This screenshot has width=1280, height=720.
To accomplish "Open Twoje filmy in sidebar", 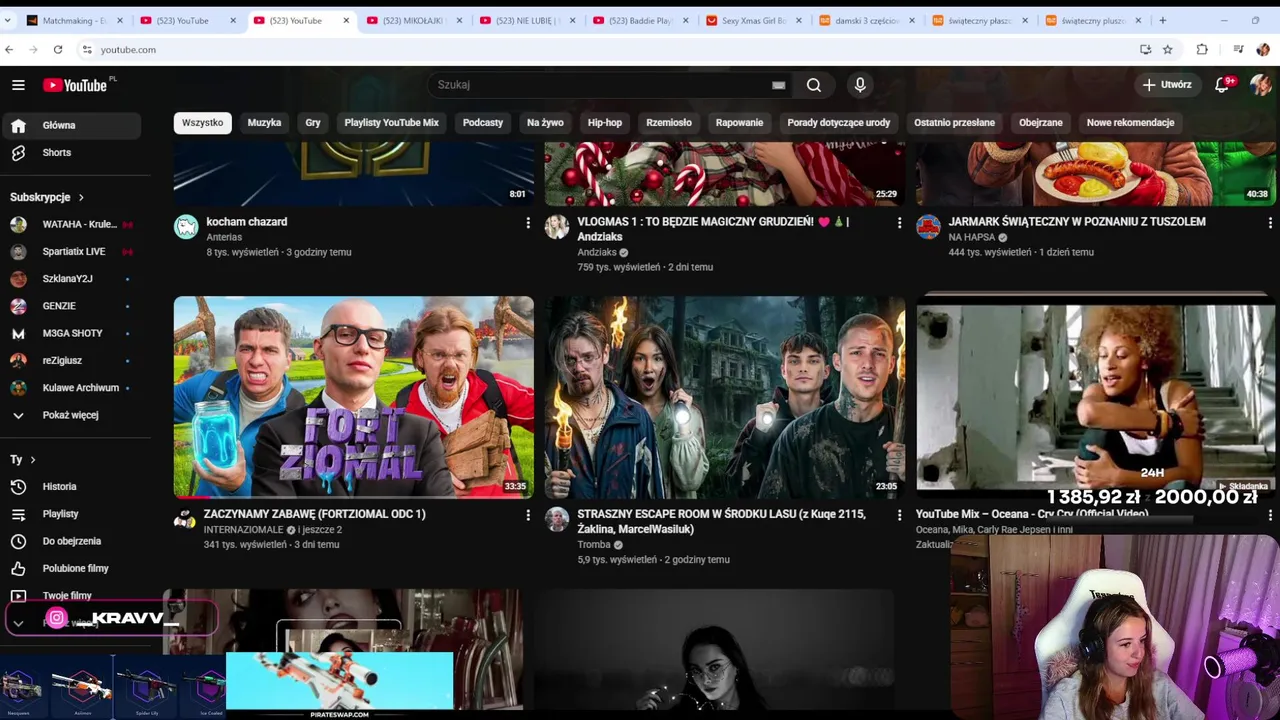I will tap(70, 595).
